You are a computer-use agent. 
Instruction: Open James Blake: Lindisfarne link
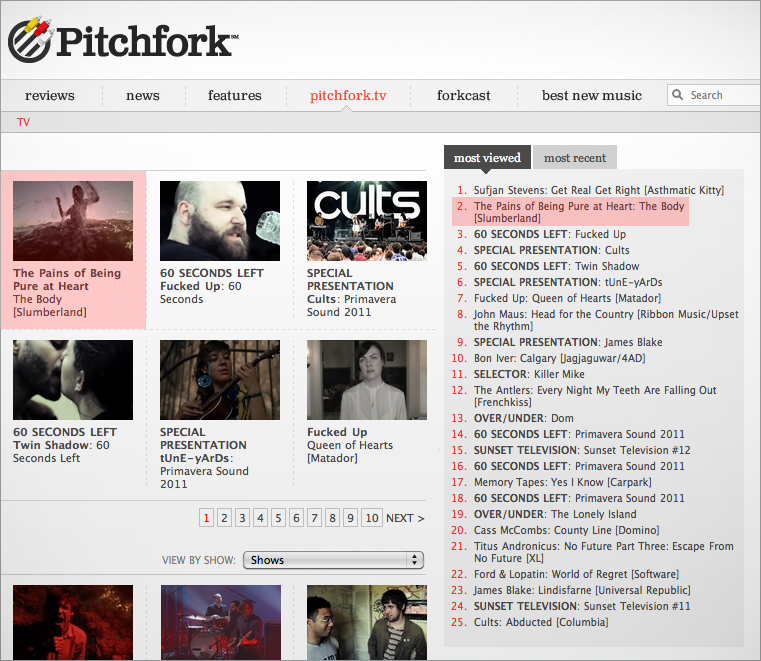coord(582,591)
